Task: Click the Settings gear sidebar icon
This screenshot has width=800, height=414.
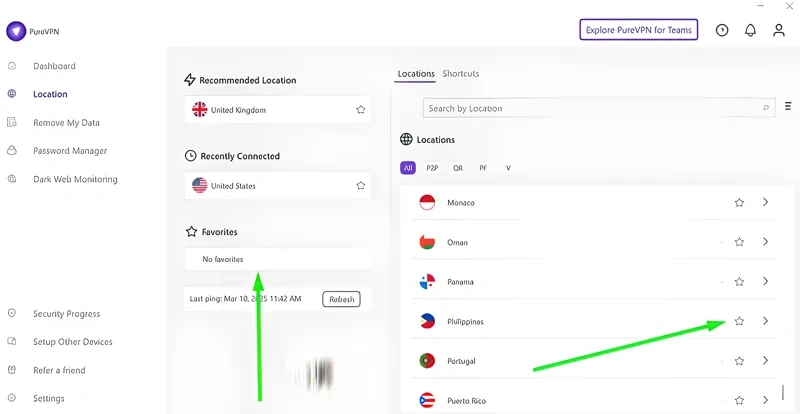Action: click(x=12, y=398)
